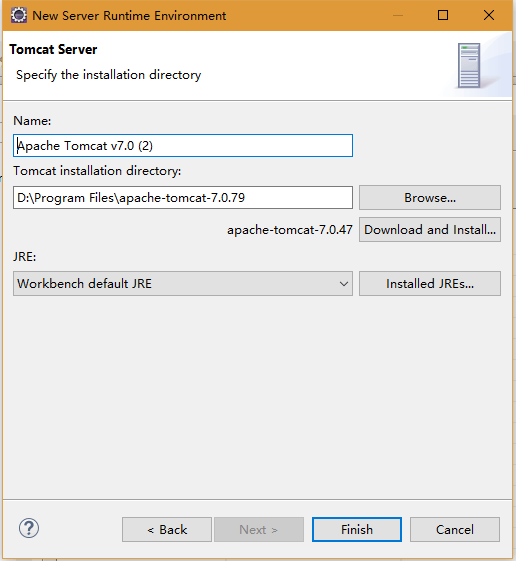Cancel the server runtime wizard
The height and width of the screenshot is (561, 516).
[455, 530]
